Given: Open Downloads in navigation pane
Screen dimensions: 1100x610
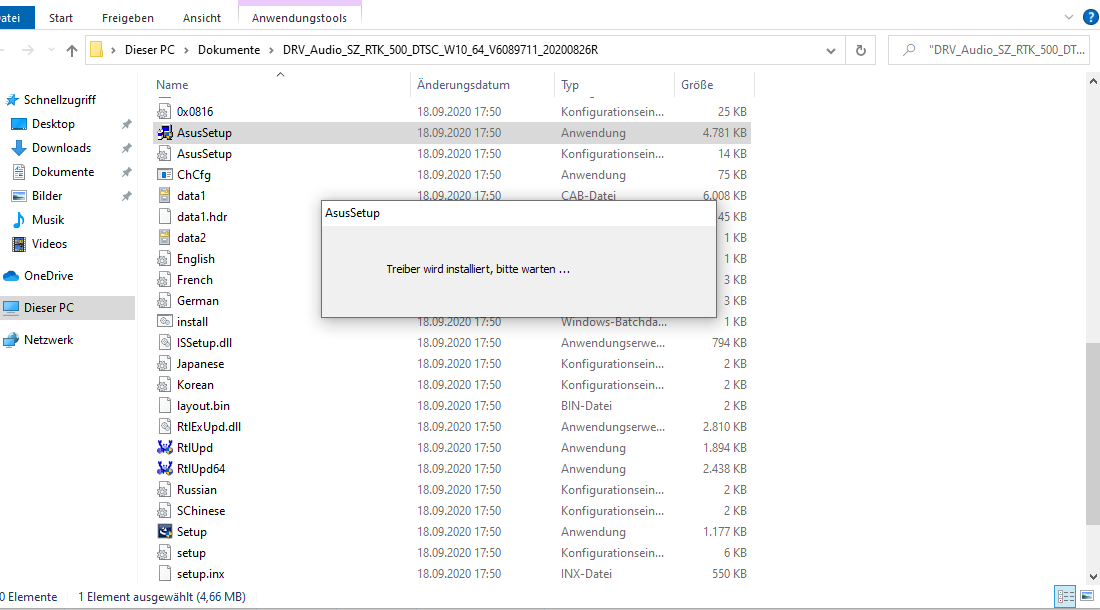Looking at the screenshot, I should coord(61,148).
